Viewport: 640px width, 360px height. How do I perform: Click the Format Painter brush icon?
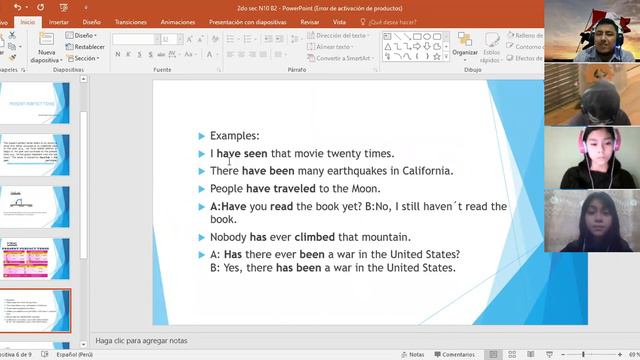pyautogui.click(x=12, y=58)
